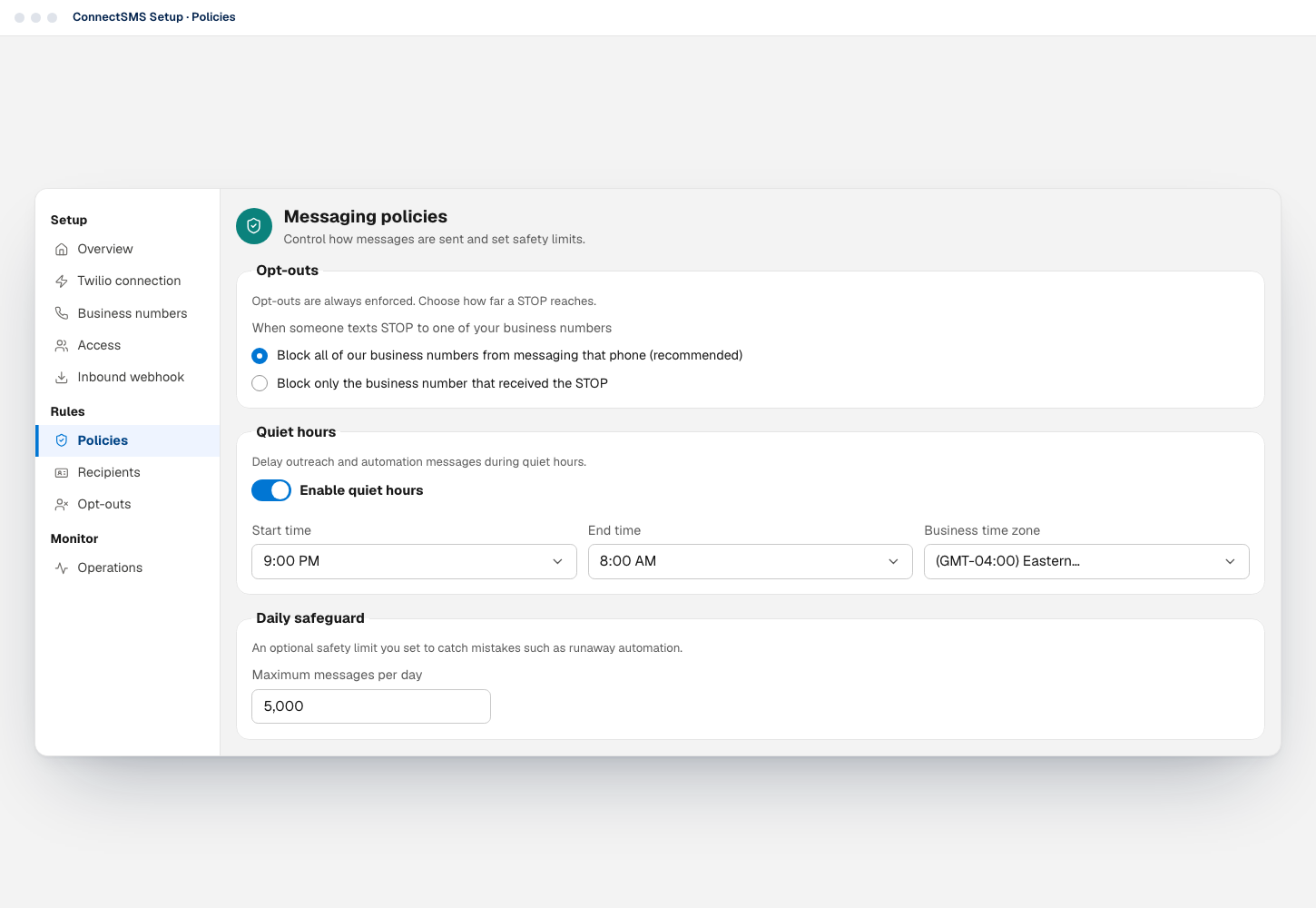Click the Operations activity pulse icon
The width and height of the screenshot is (1316, 908).
62,568
